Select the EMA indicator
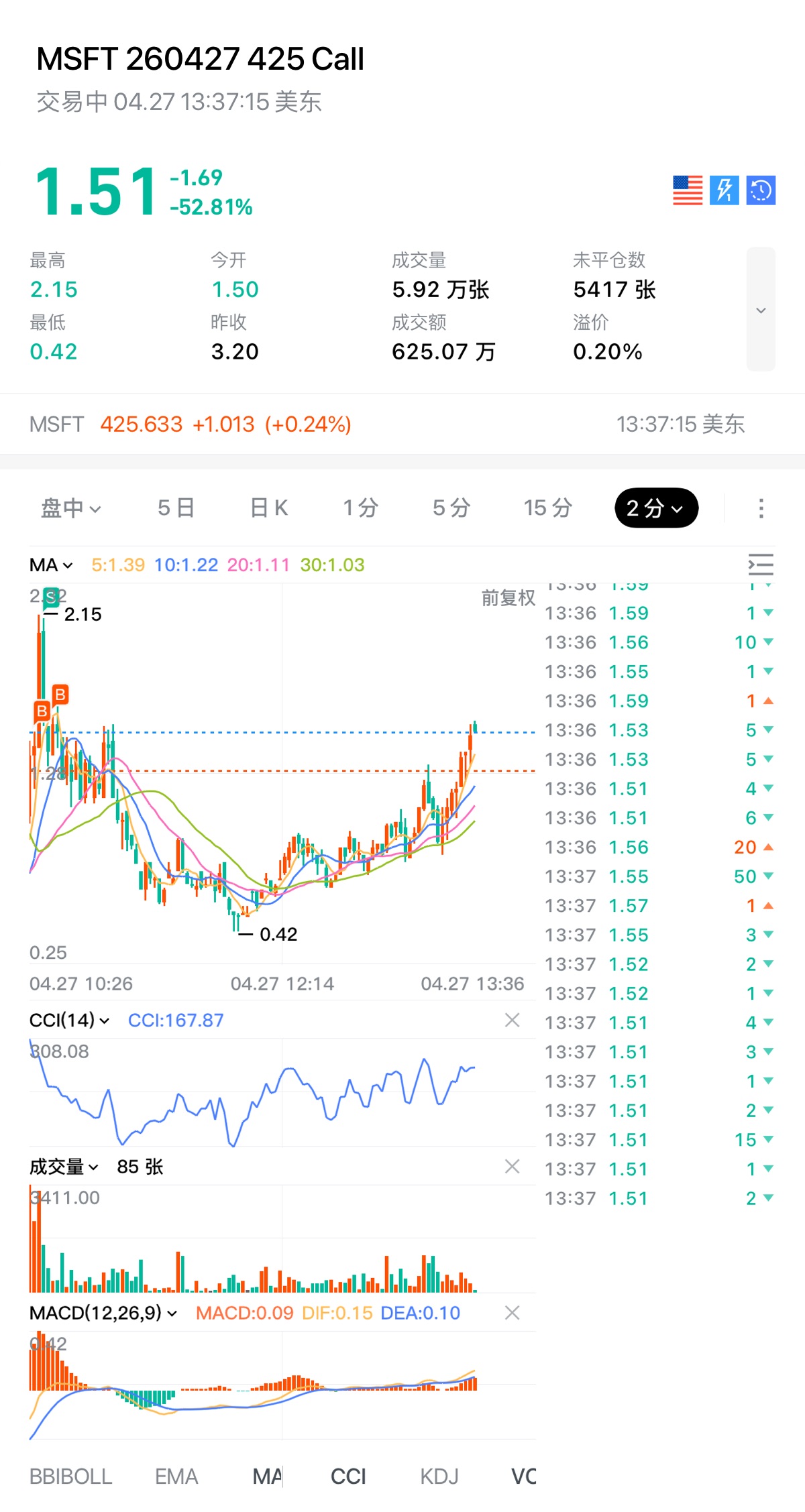Viewport: 805px width, 1512px height. click(176, 1476)
